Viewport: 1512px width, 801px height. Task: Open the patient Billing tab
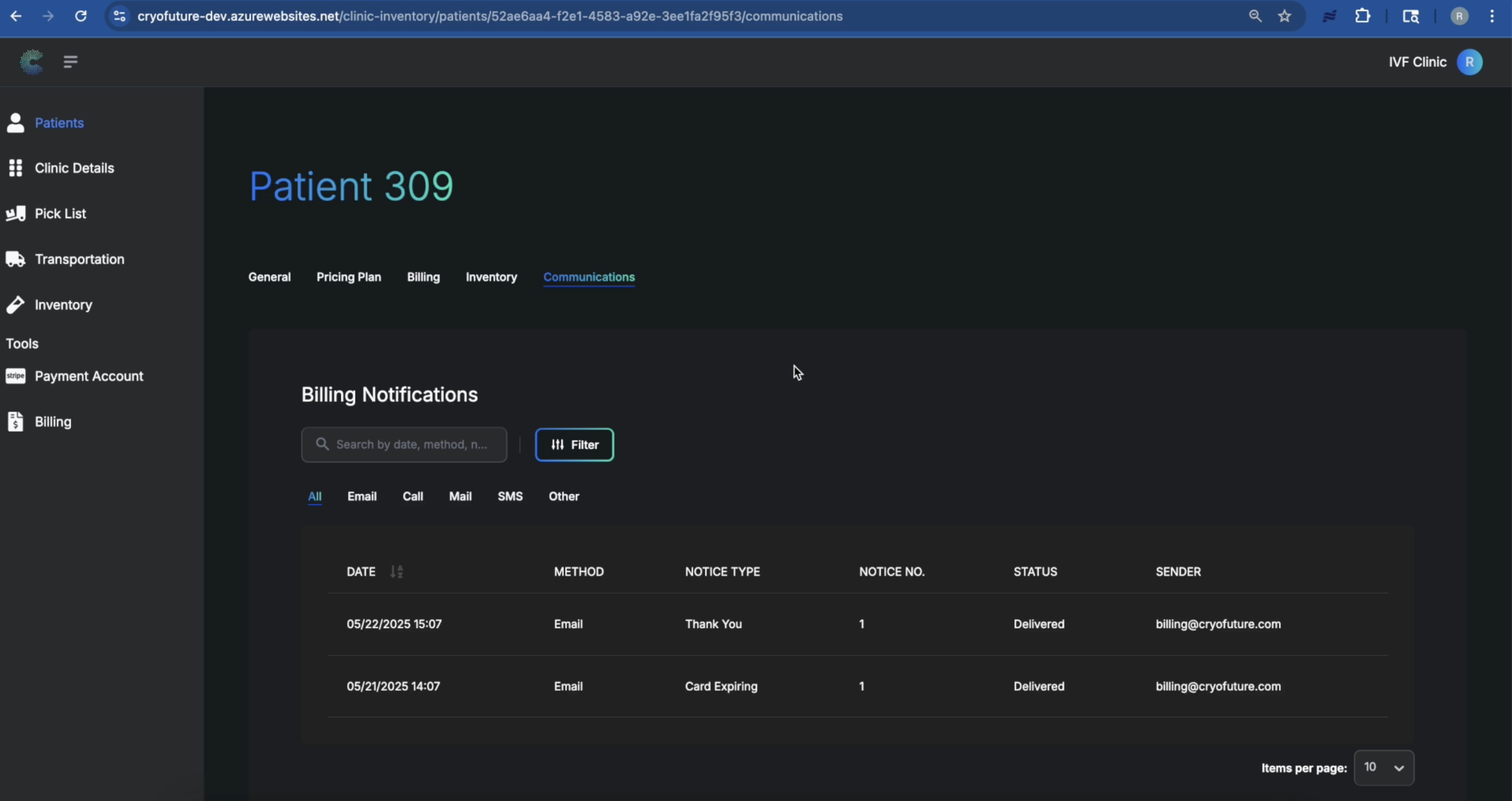(x=423, y=277)
